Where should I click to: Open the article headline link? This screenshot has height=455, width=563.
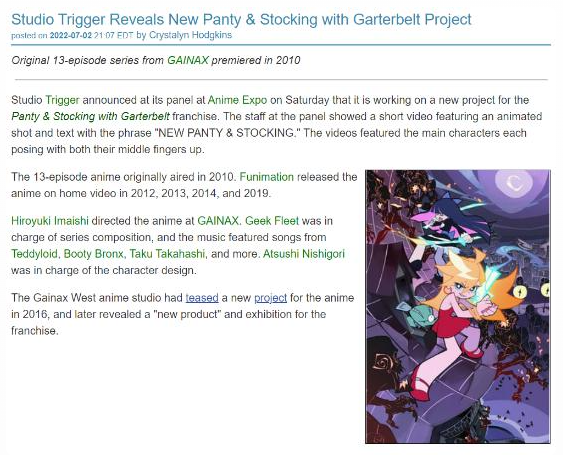point(241,20)
